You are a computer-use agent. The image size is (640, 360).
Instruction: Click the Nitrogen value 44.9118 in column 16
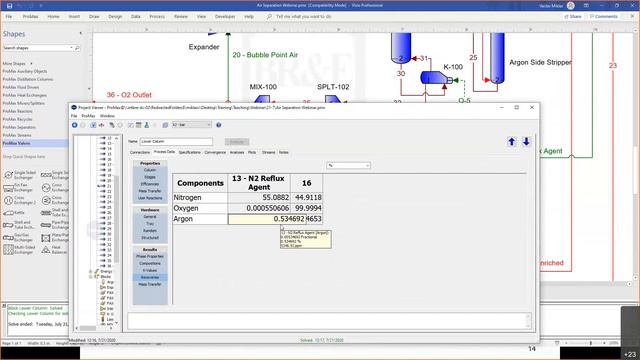[x=307, y=198]
